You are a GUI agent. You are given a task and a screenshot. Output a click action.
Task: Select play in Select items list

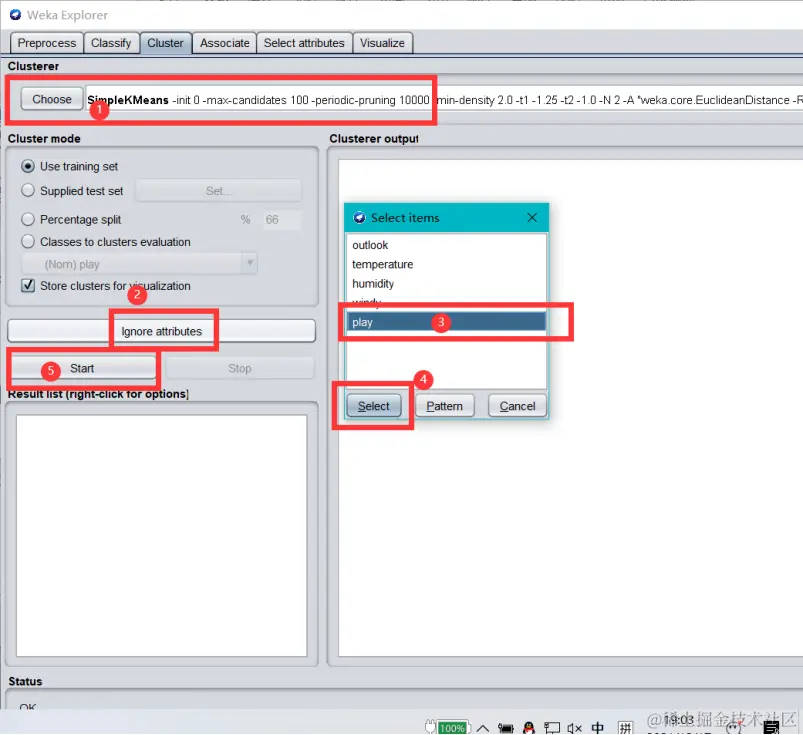446,322
